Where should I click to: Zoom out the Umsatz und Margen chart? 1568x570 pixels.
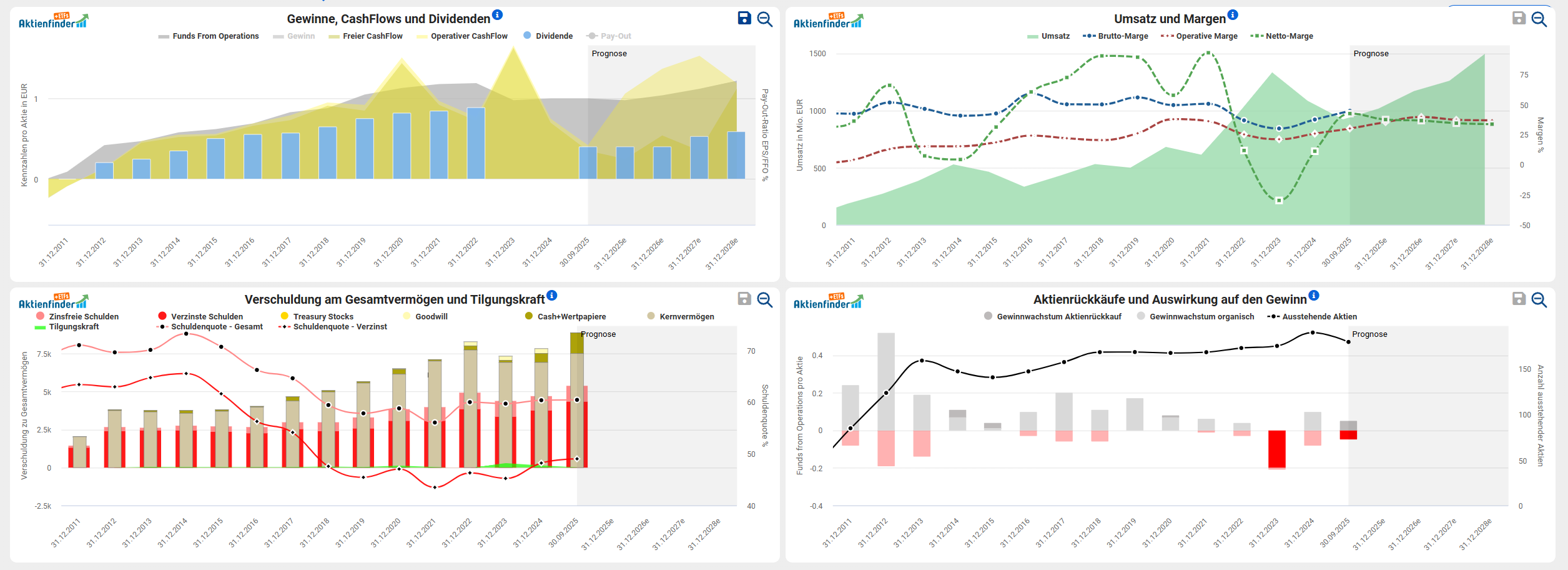tap(1539, 19)
